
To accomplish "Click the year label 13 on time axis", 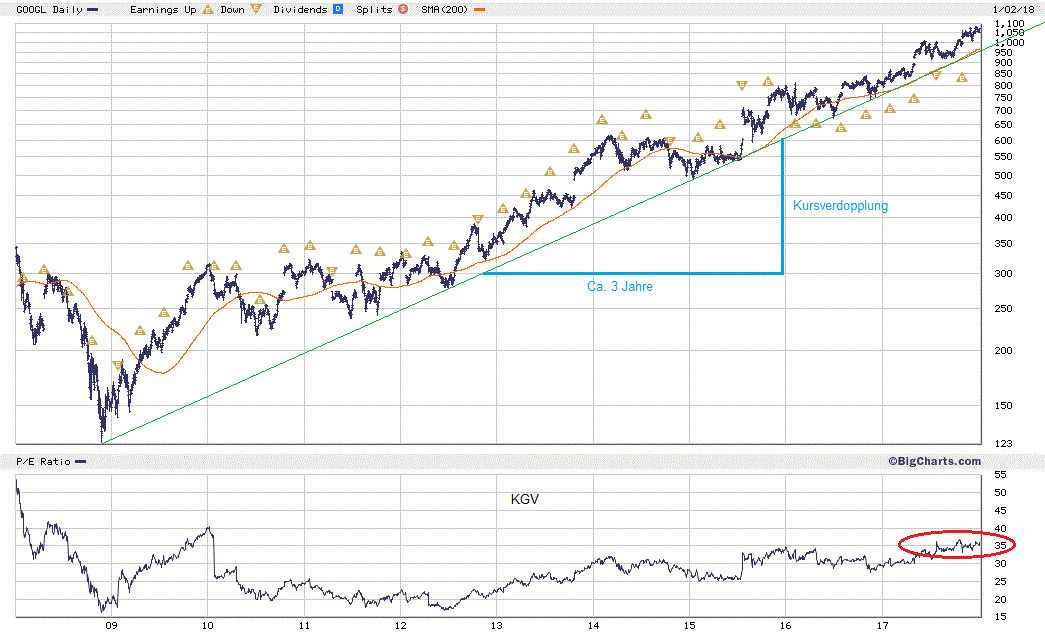I will pos(497,625).
